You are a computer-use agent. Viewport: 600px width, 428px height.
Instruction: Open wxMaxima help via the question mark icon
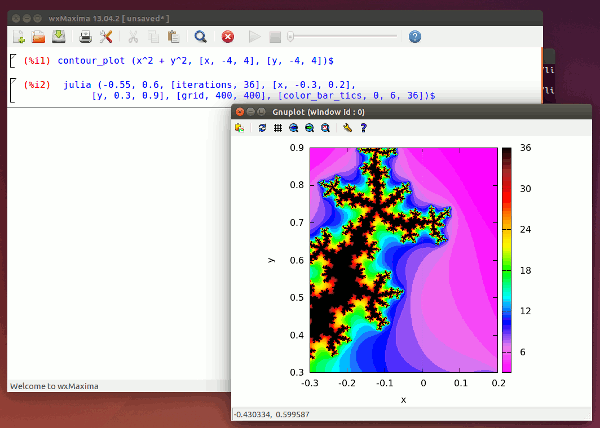click(415, 37)
